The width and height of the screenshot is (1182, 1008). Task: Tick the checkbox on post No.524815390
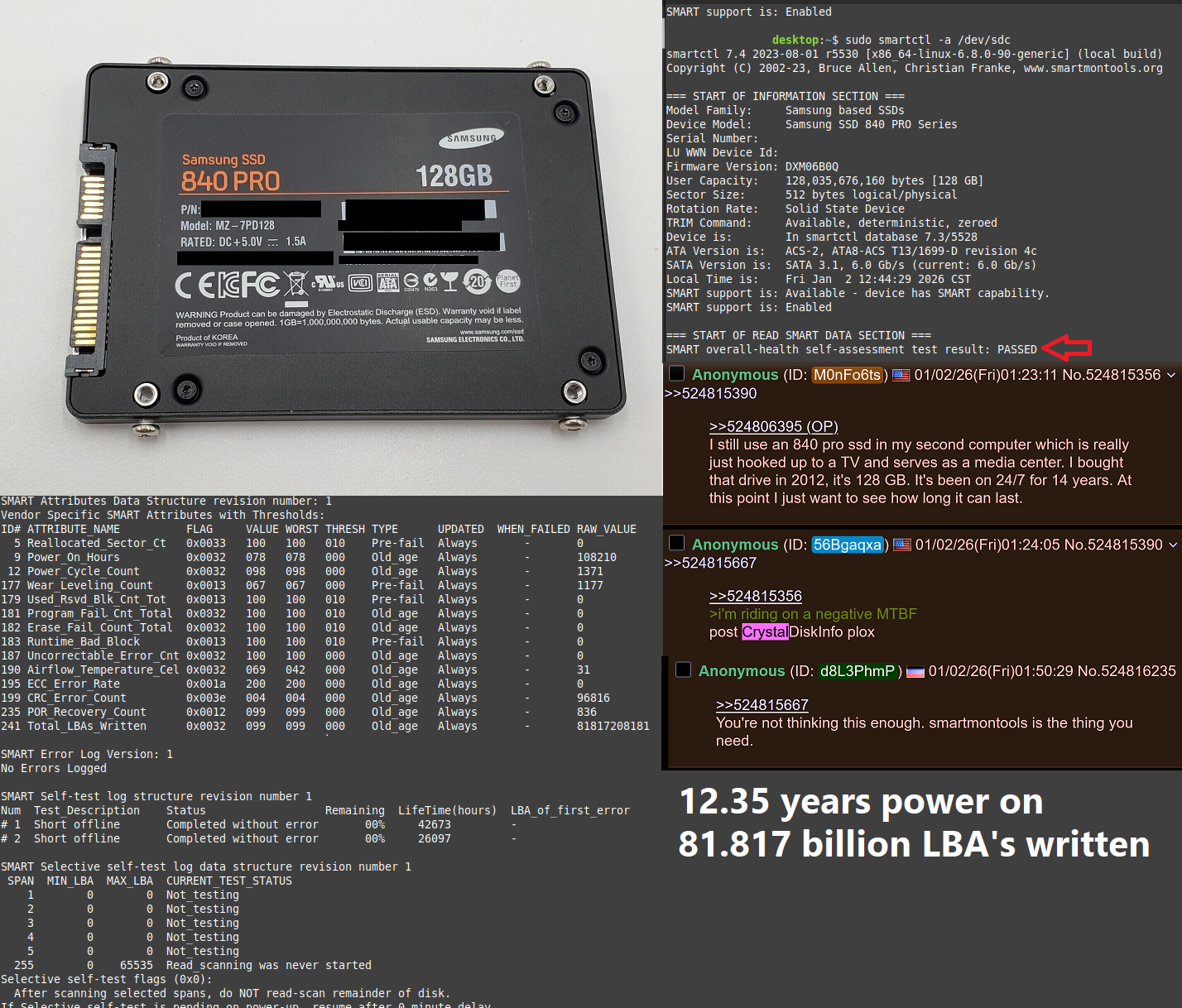tap(676, 543)
